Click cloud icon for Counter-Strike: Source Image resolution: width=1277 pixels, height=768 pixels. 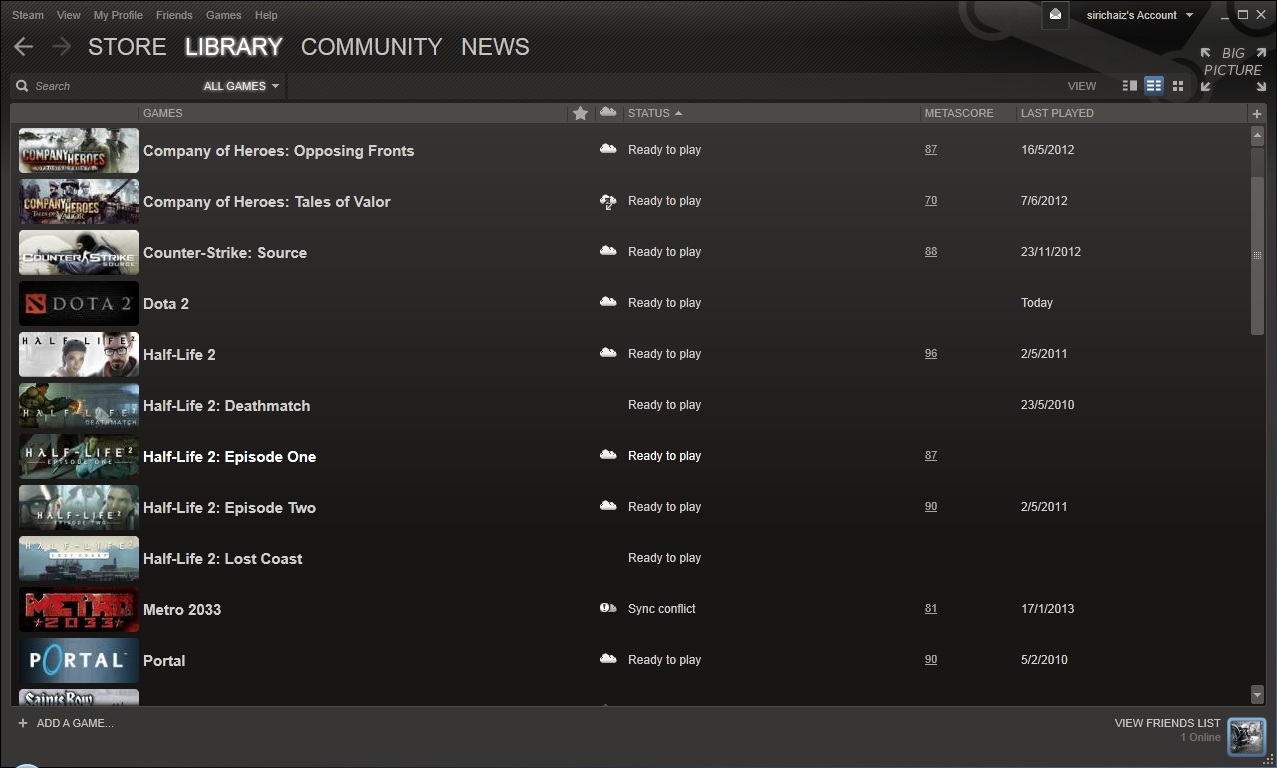[x=608, y=251]
